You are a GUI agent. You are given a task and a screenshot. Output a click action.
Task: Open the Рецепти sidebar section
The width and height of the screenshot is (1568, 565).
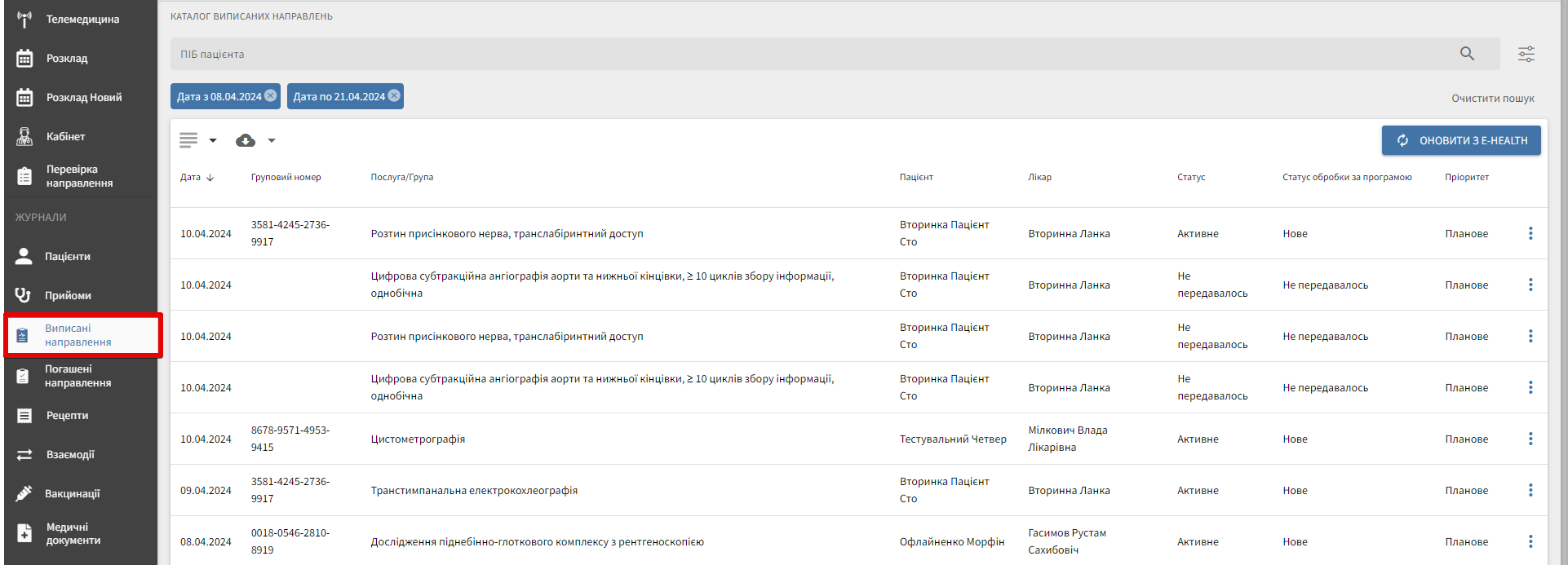[66, 416]
